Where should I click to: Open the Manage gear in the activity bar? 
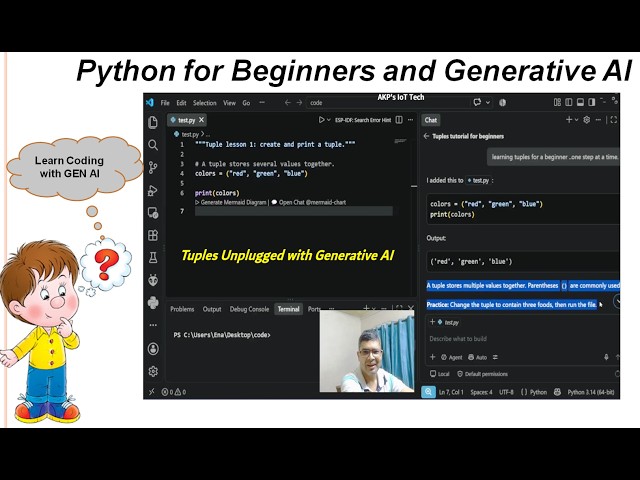pyautogui.click(x=153, y=371)
